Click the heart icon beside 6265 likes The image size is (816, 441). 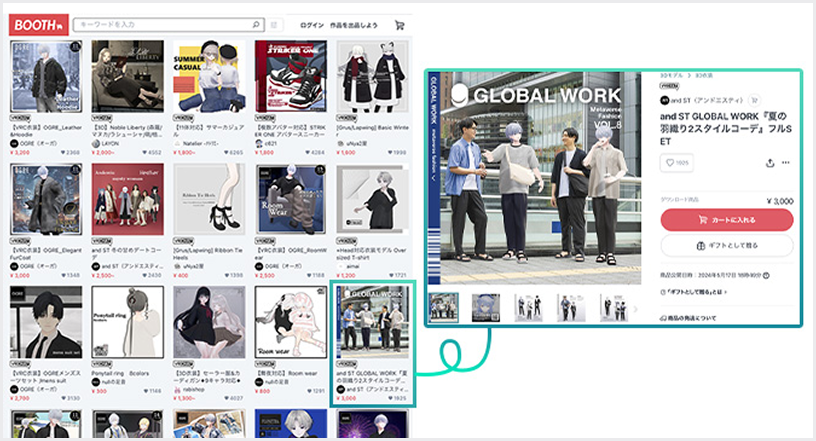click(x=226, y=153)
